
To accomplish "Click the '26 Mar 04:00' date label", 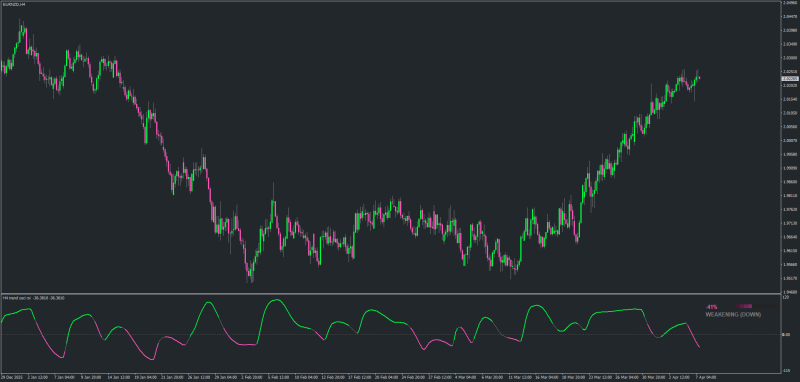I will click(628, 377).
